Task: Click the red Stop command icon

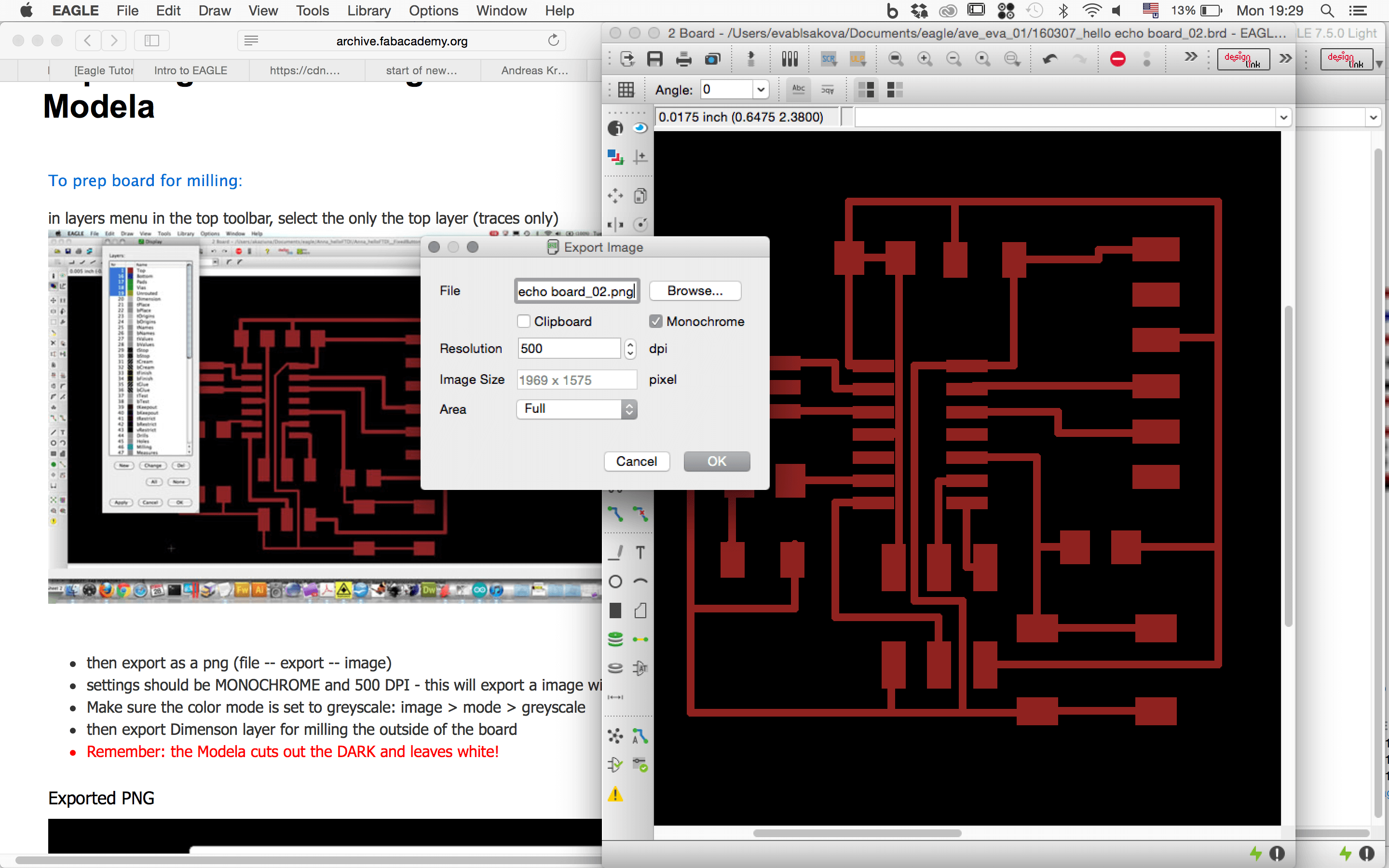Action: [1117, 59]
